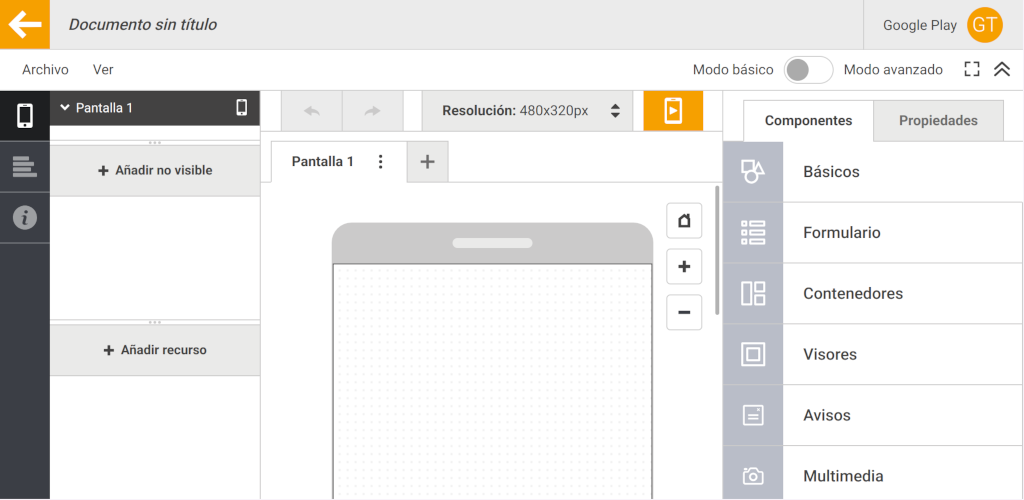
Task: Click the Visores frame icon
Action: [753, 354]
